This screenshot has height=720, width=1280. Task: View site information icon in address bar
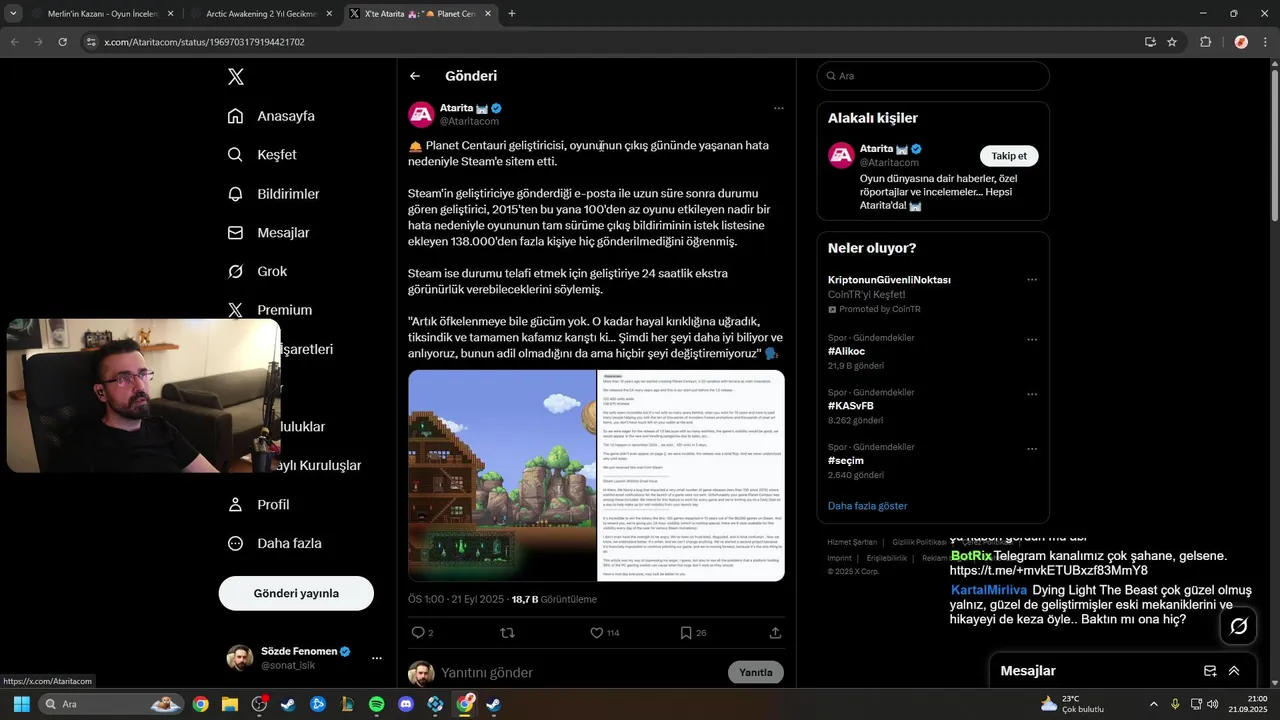(91, 42)
